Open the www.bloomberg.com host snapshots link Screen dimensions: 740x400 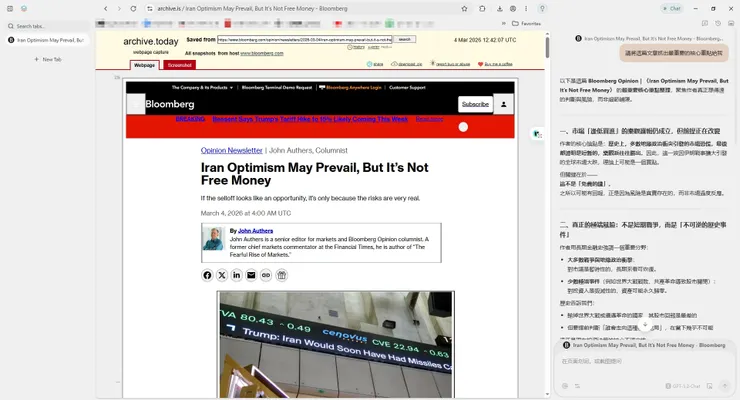pos(262,53)
